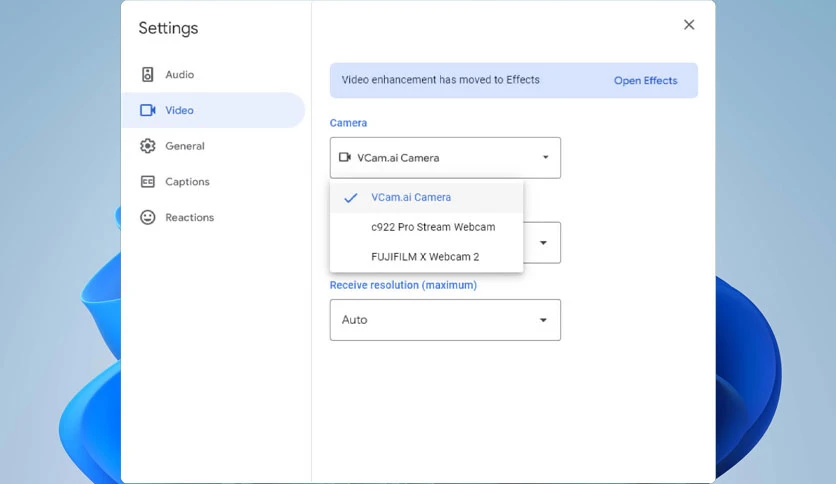
Task: Click the Video camera icon in sidebar
Action: tap(148, 110)
